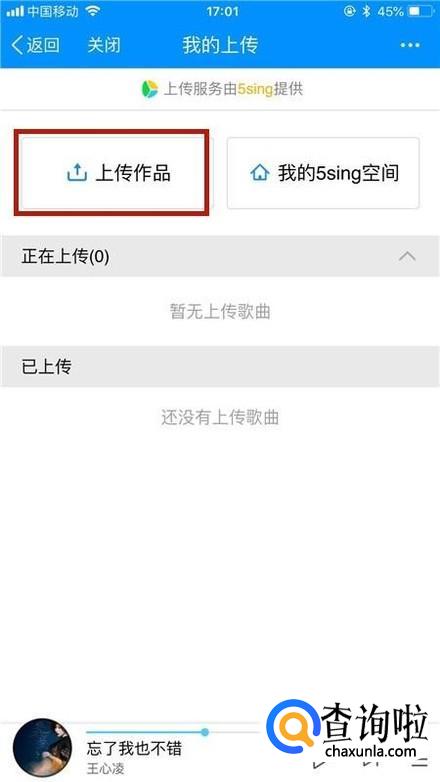
Task: Tap 关闭 in the top bar
Action: [x=104, y=45]
